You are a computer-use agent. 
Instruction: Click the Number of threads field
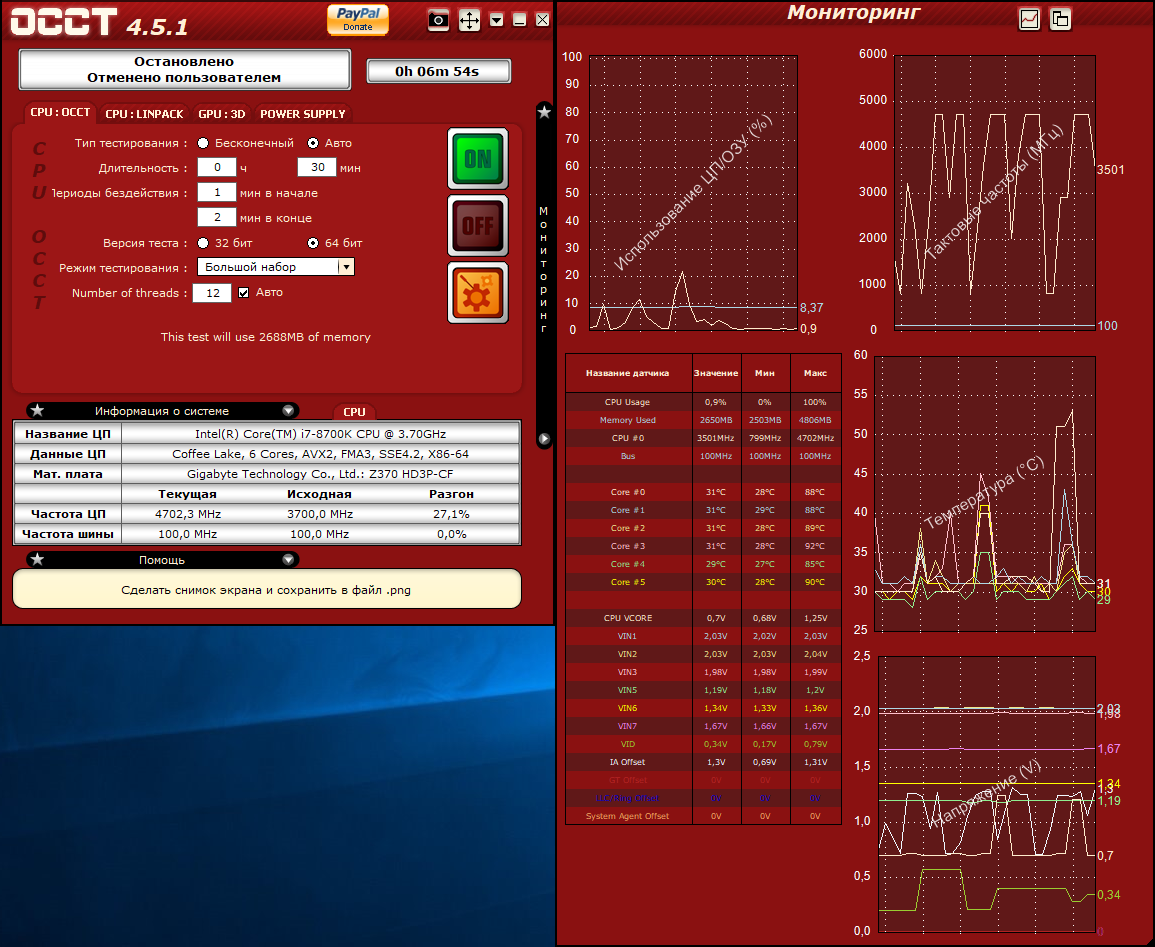(212, 293)
